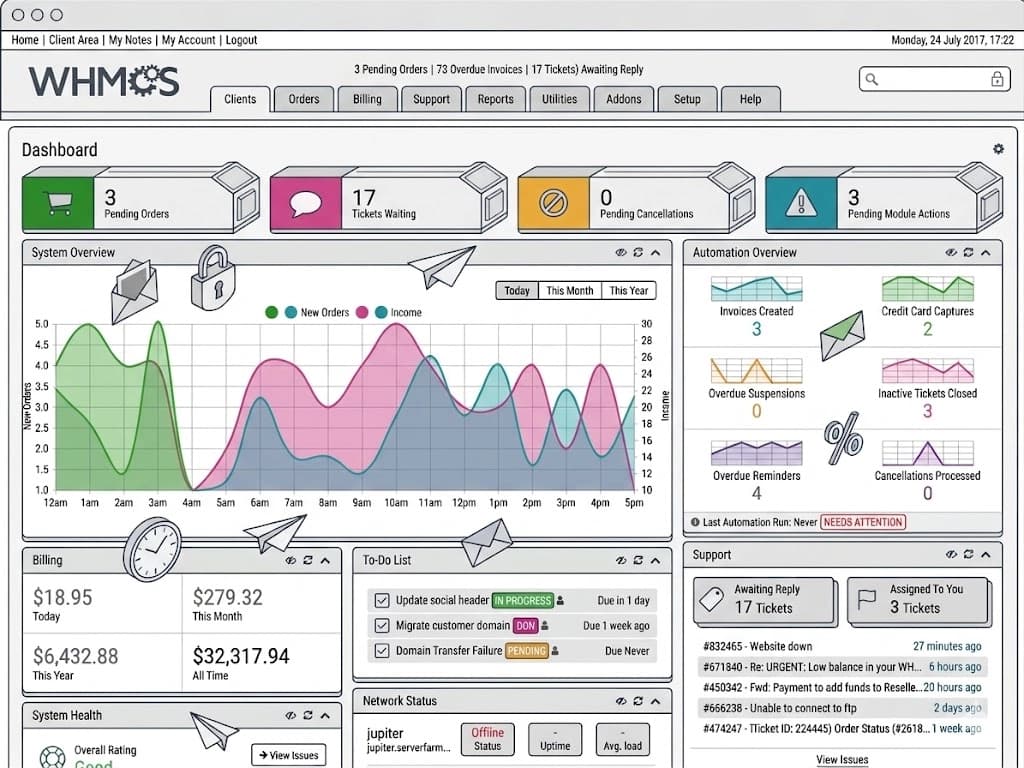Refresh the Automation Overview panel
The height and width of the screenshot is (768, 1024).
point(968,252)
